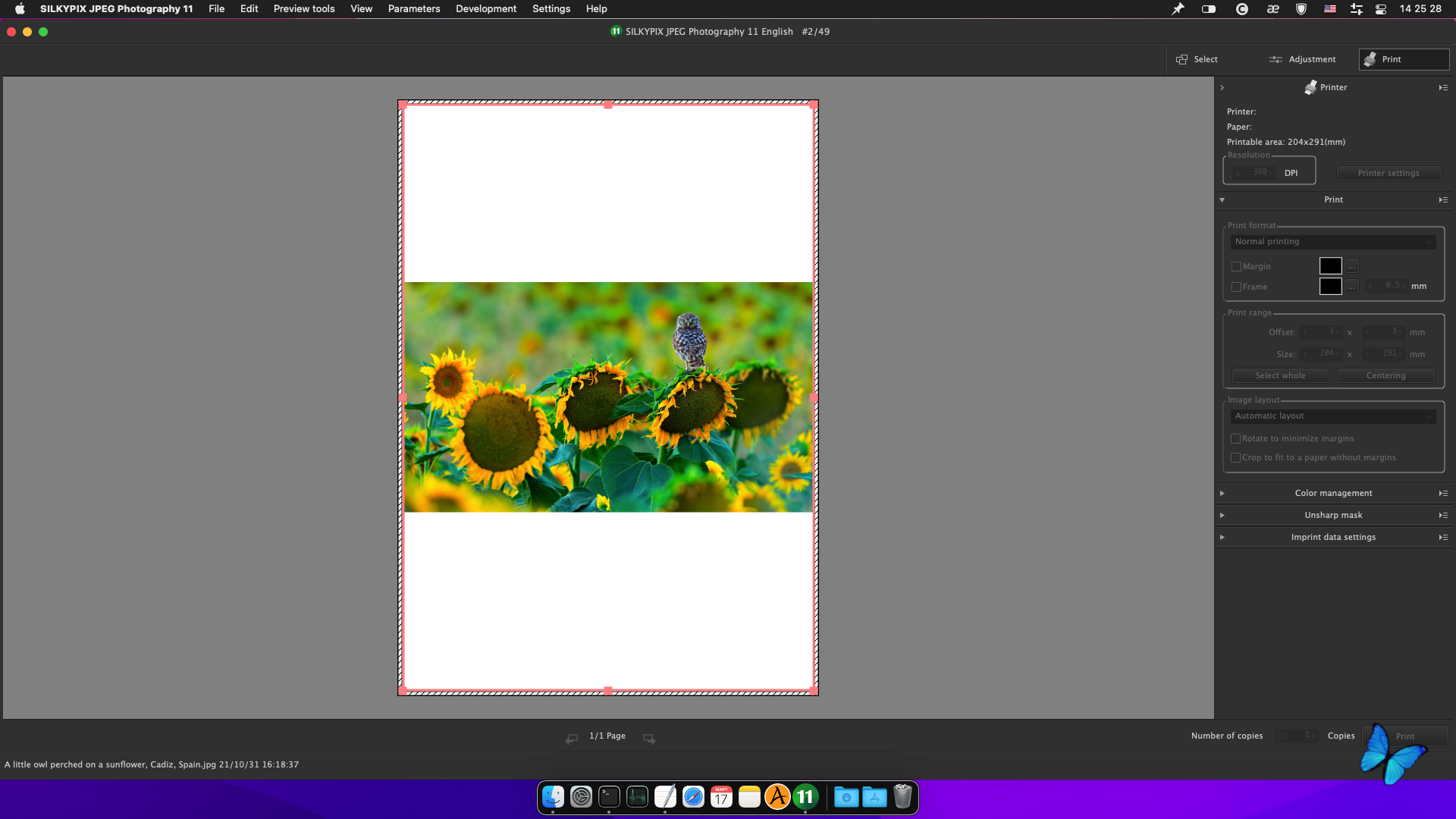1456x819 pixels.
Task: Open the Printer panel options menu icon
Action: (x=1443, y=87)
